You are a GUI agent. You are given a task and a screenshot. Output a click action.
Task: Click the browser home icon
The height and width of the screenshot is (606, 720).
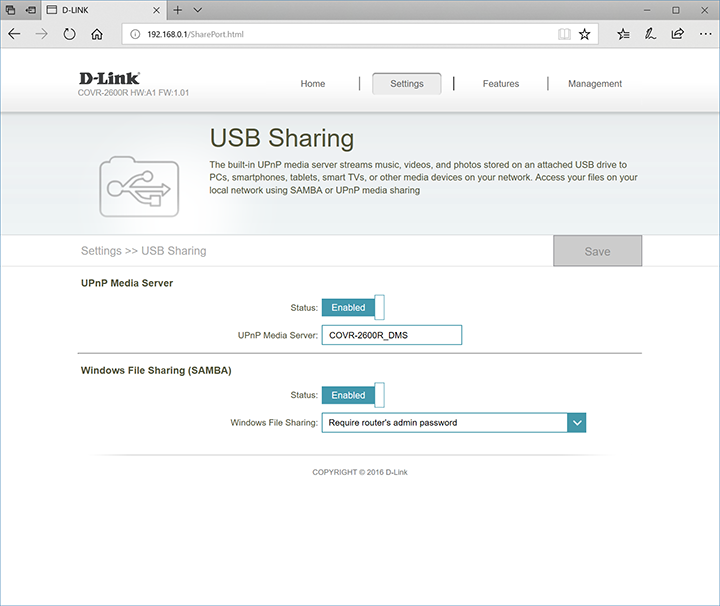pos(97,33)
